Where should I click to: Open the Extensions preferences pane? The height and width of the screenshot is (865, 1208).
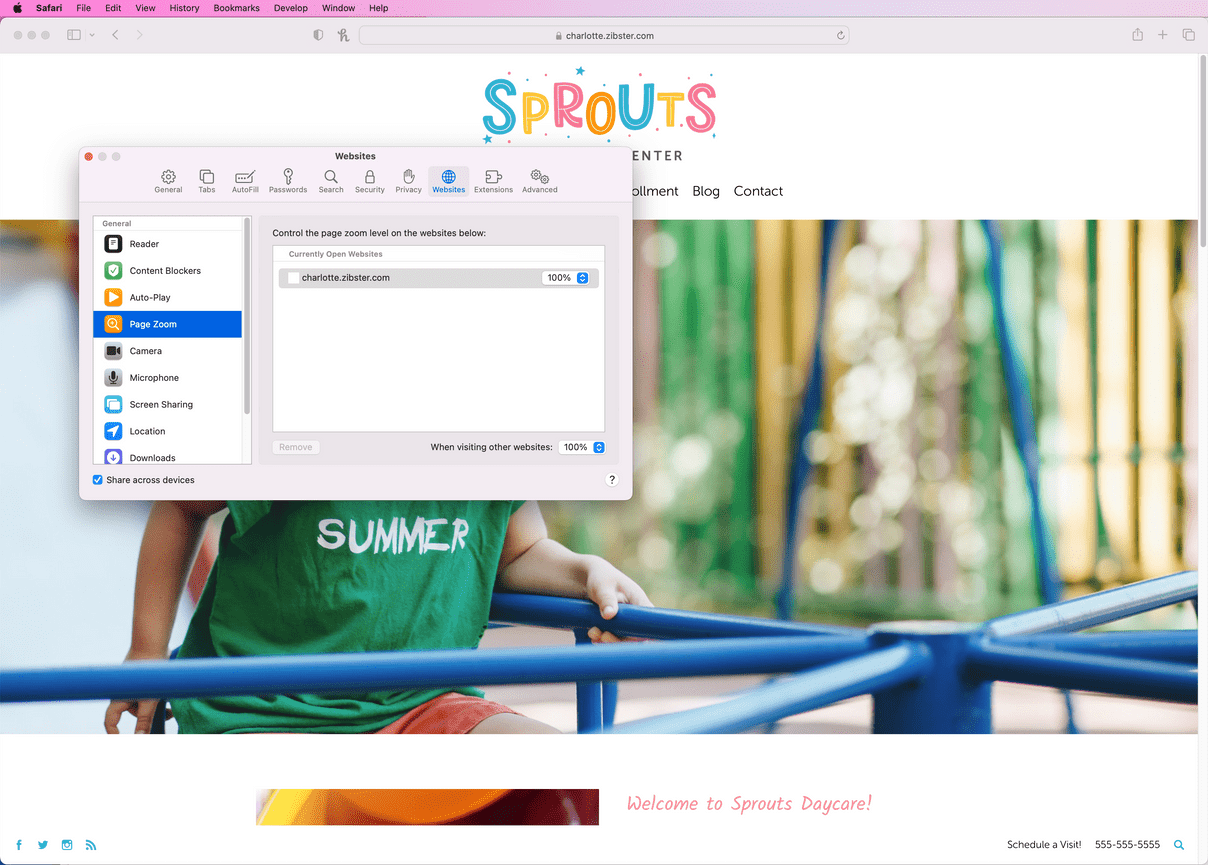pos(493,181)
